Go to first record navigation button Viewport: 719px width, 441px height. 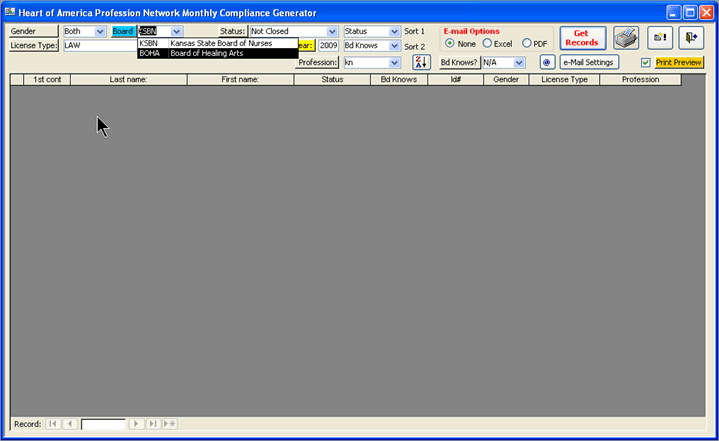click(x=53, y=424)
